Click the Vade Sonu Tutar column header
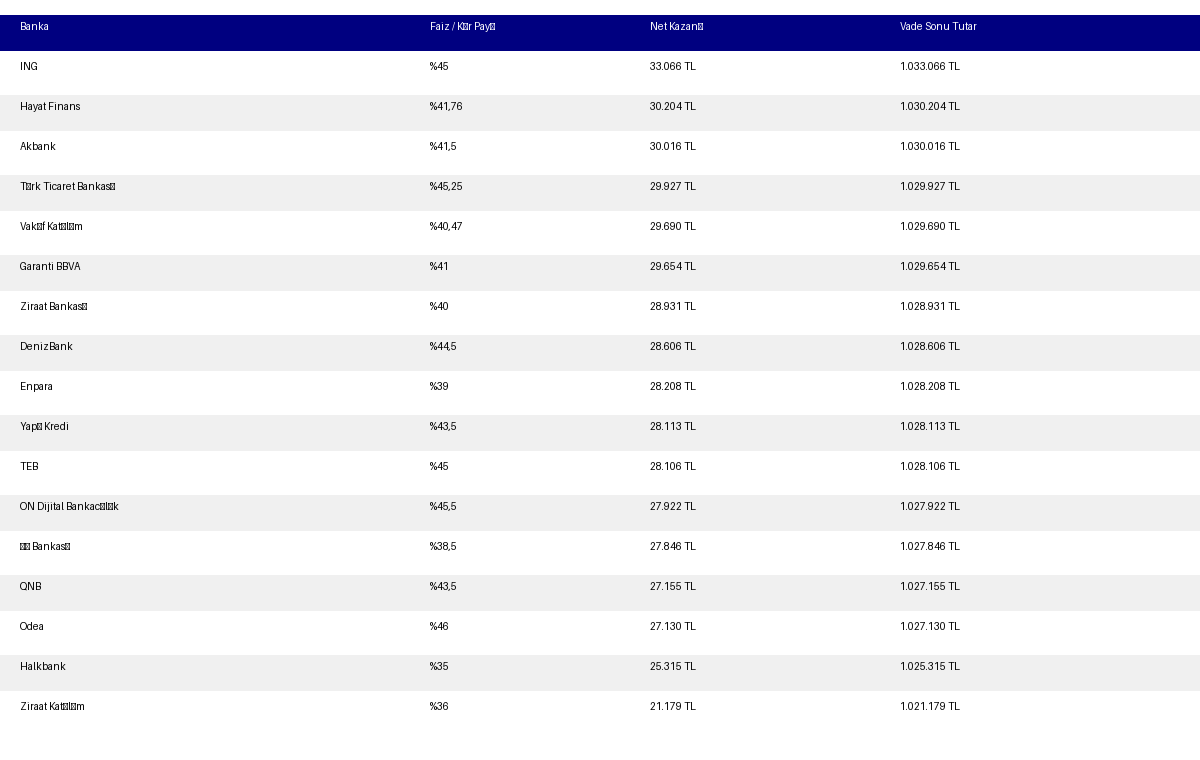 [x=938, y=27]
